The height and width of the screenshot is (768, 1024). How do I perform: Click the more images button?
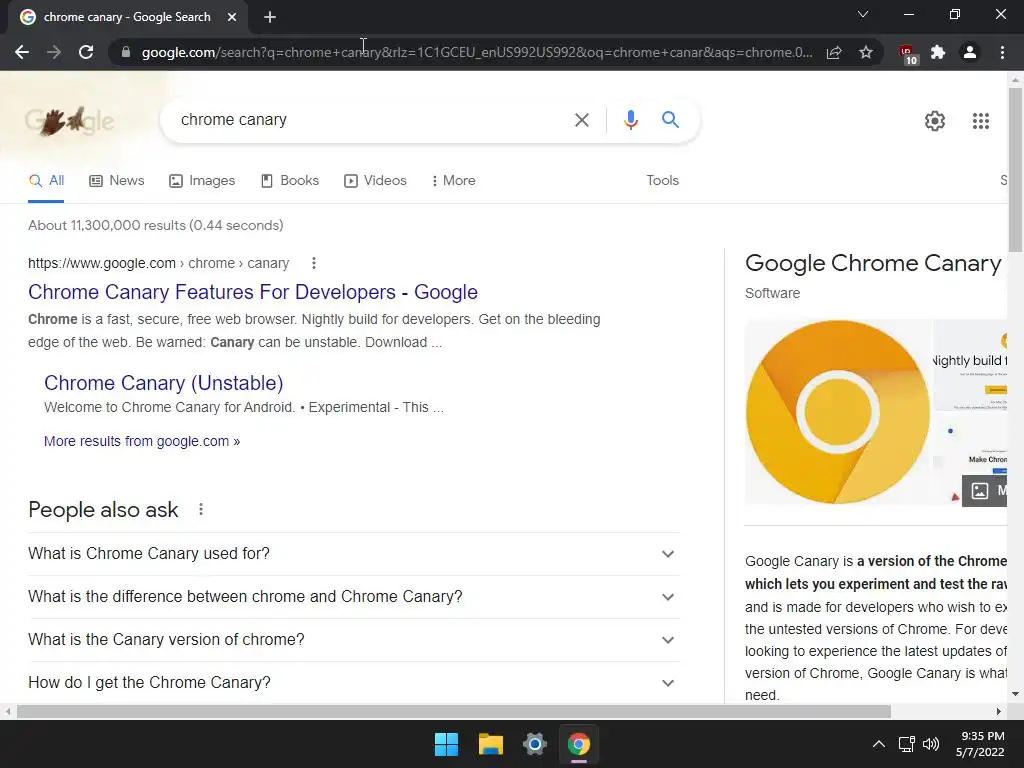985,490
